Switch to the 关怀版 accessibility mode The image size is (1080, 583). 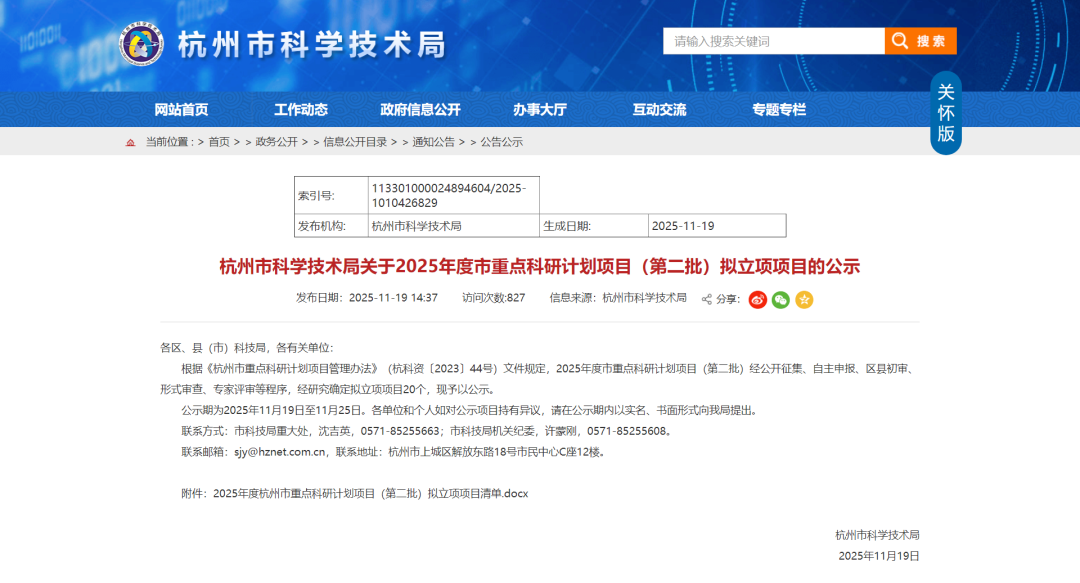(945, 112)
